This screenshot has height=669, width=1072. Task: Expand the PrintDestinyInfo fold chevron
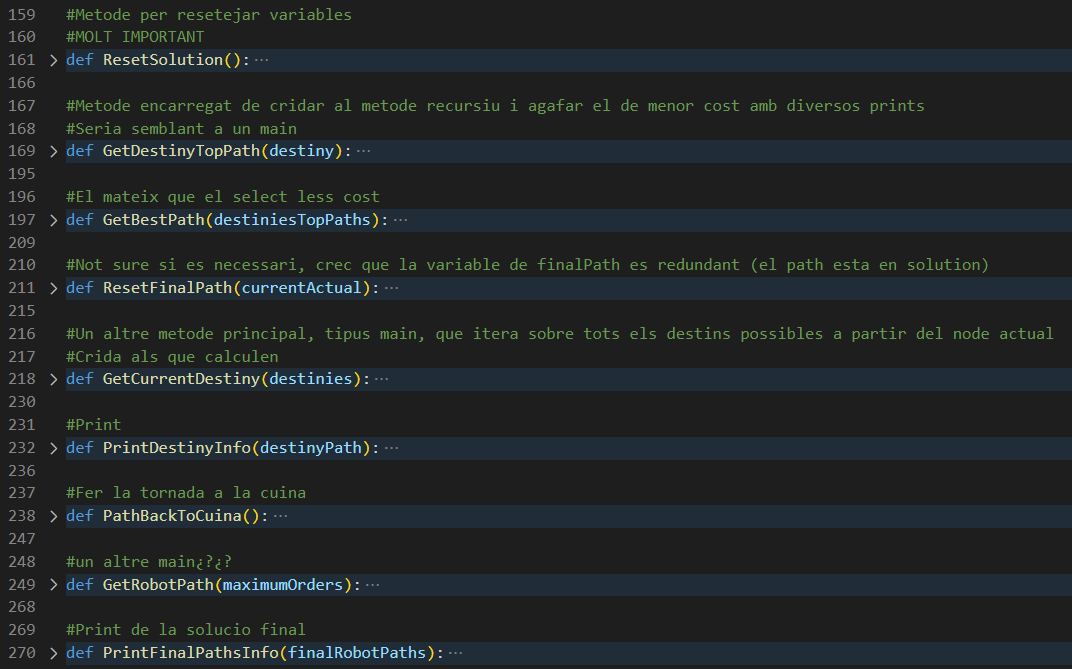(x=54, y=448)
